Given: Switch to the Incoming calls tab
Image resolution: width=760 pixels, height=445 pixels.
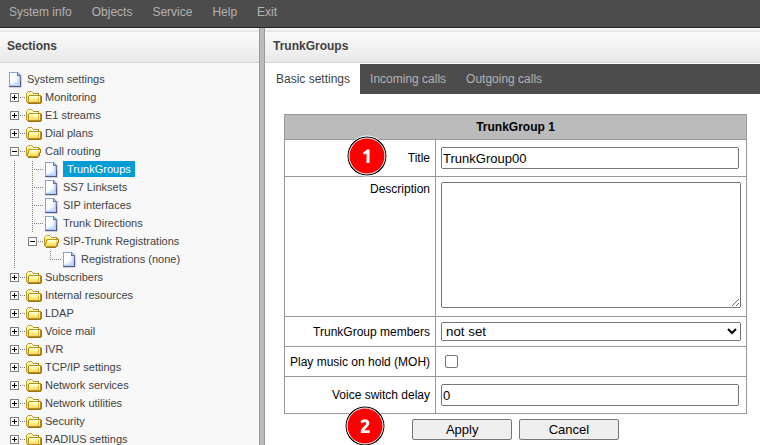Looking at the screenshot, I should click(x=408, y=79).
